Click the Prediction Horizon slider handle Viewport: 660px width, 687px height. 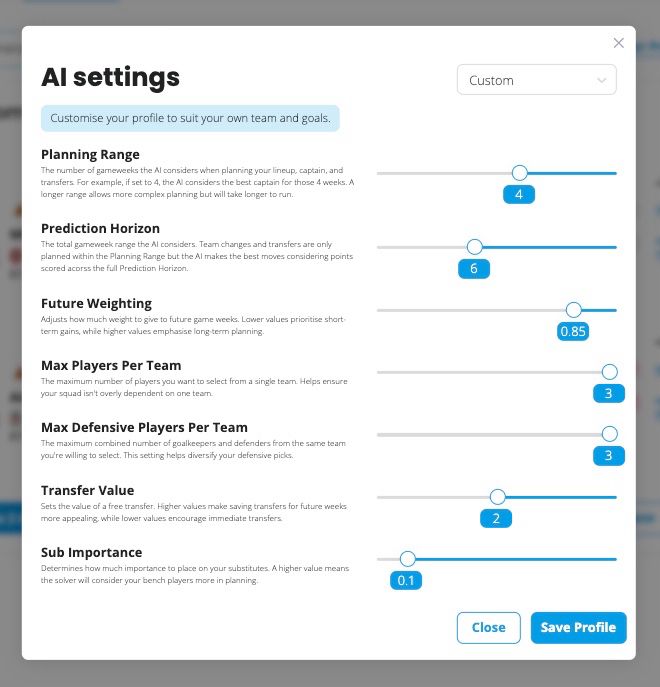[x=474, y=247]
